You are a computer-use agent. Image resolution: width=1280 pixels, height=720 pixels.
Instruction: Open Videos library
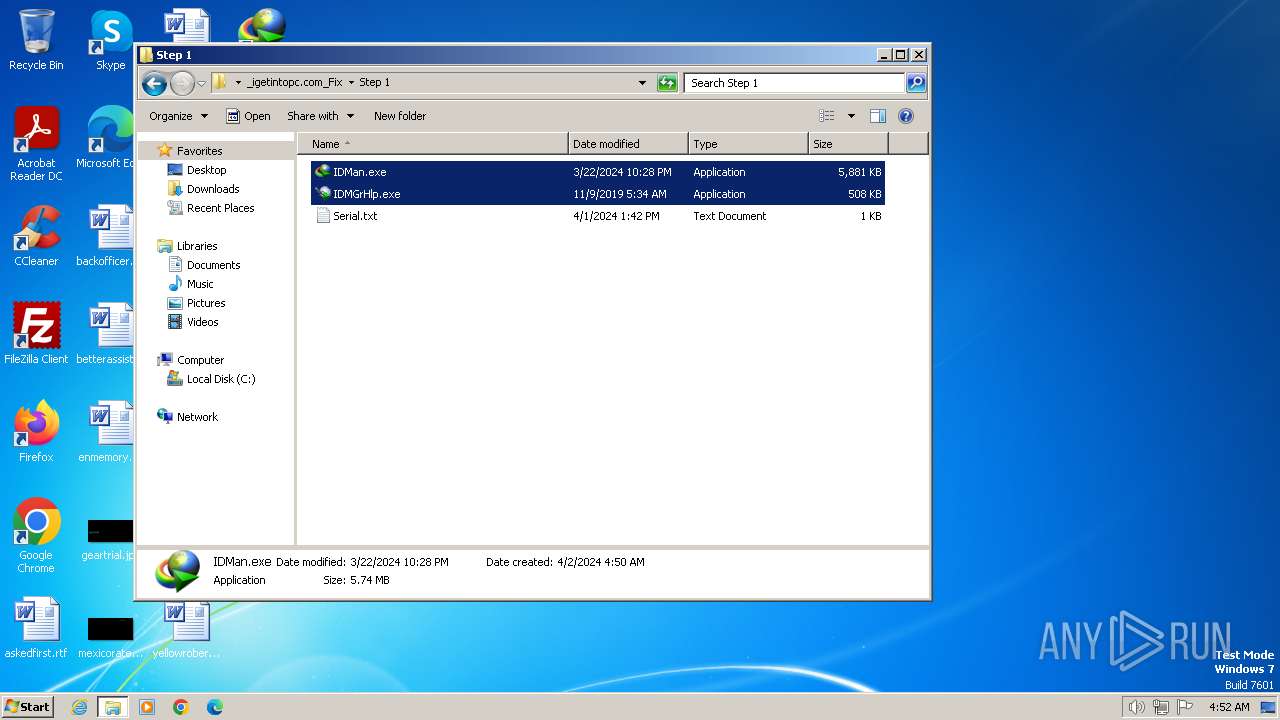pyautogui.click(x=203, y=322)
